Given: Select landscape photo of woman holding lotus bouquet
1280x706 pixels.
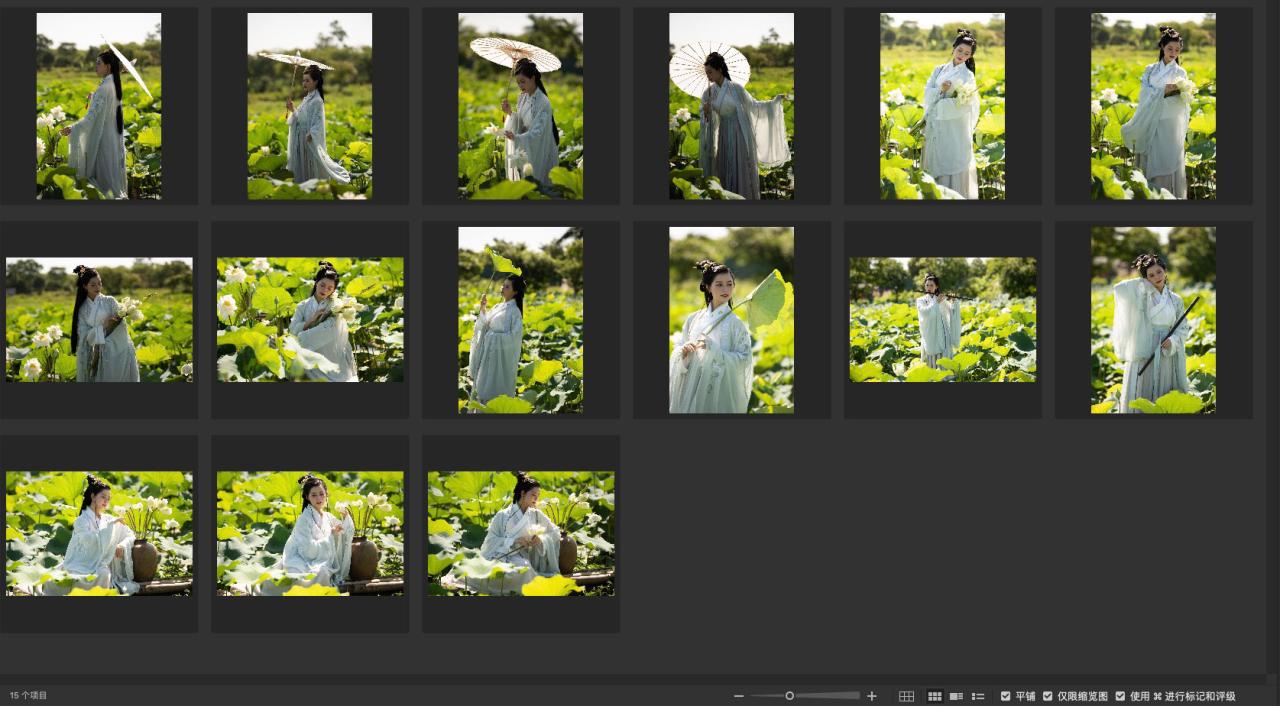Looking at the screenshot, I should (x=99, y=320).
